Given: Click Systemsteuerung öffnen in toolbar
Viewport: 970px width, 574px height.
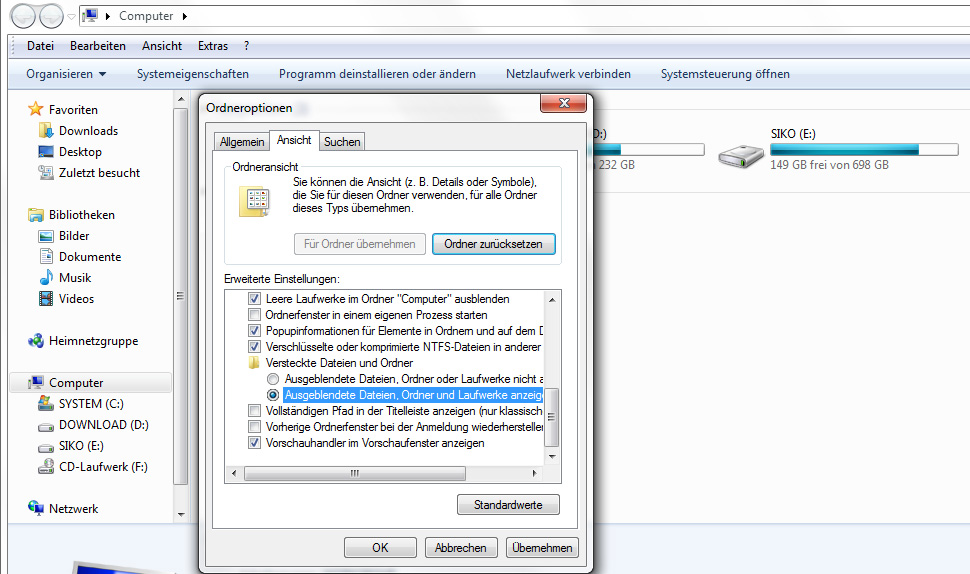Looking at the screenshot, I should 725,74.
